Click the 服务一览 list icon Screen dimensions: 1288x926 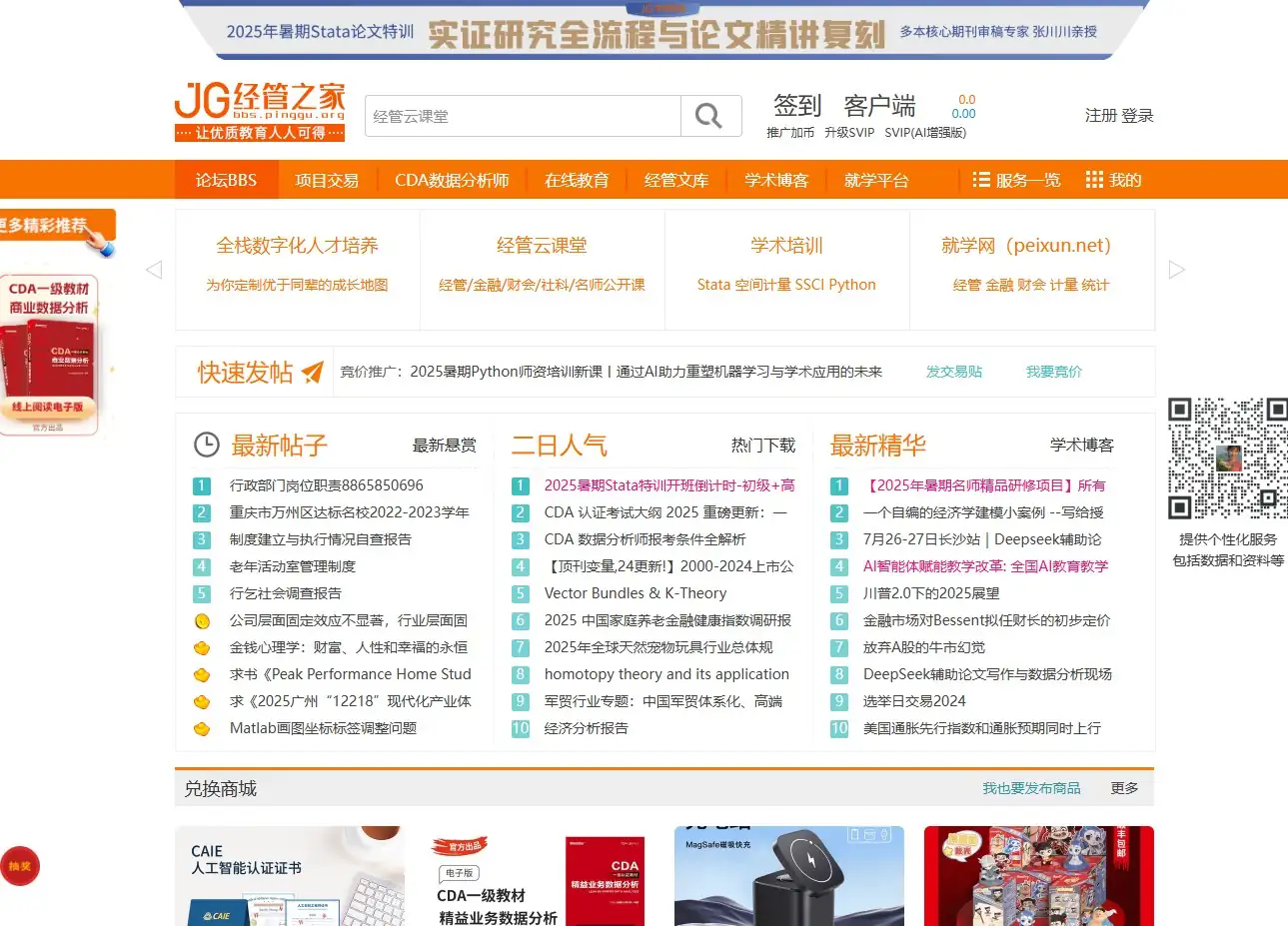click(982, 180)
